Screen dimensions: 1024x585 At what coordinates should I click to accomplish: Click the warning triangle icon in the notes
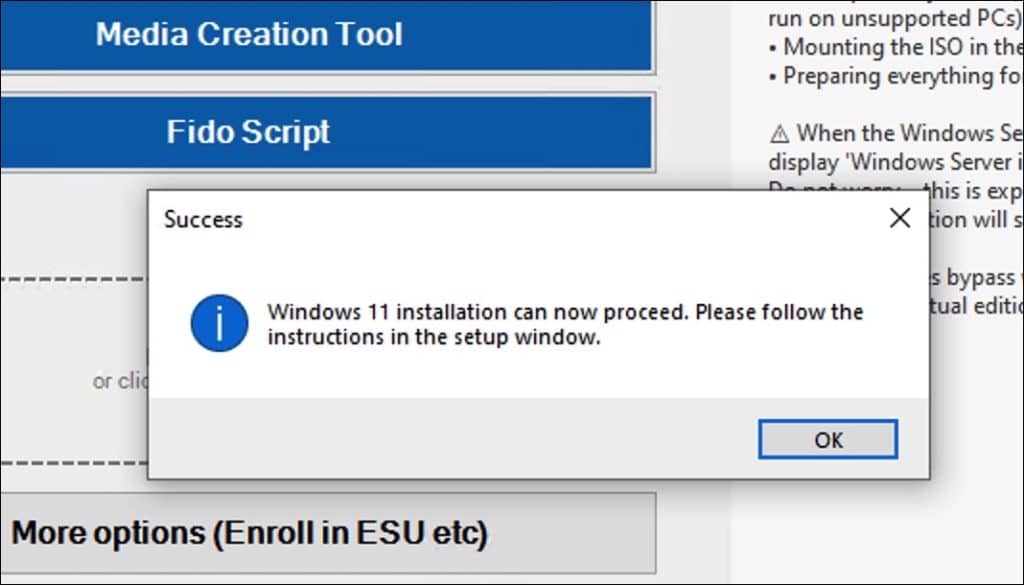point(779,133)
